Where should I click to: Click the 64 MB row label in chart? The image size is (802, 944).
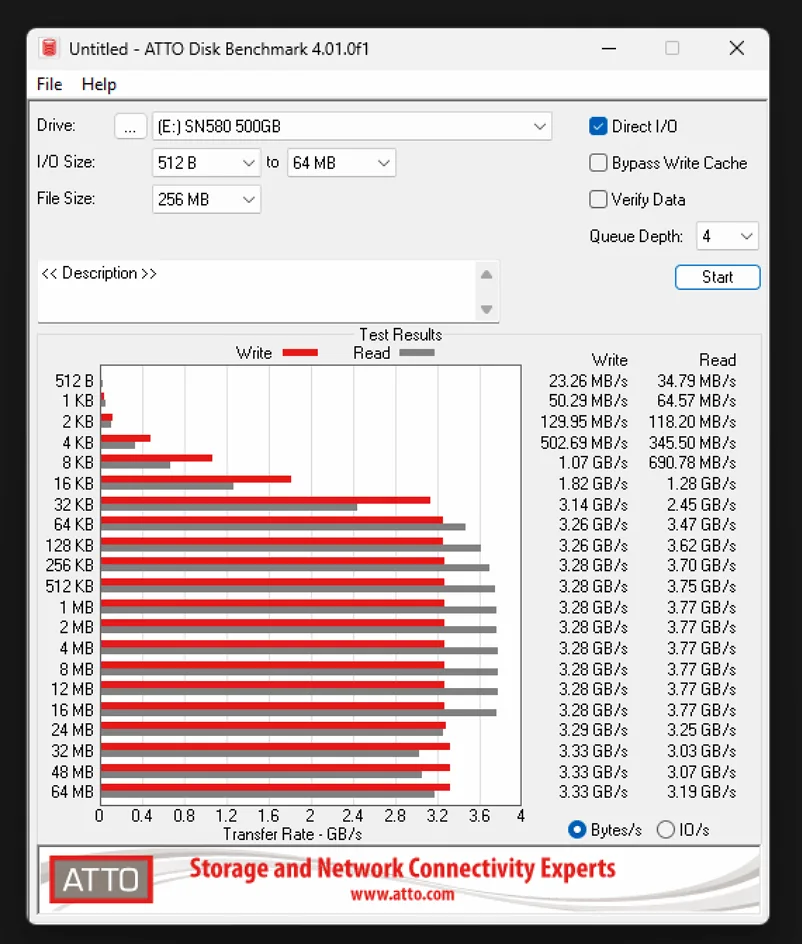coord(73,792)
